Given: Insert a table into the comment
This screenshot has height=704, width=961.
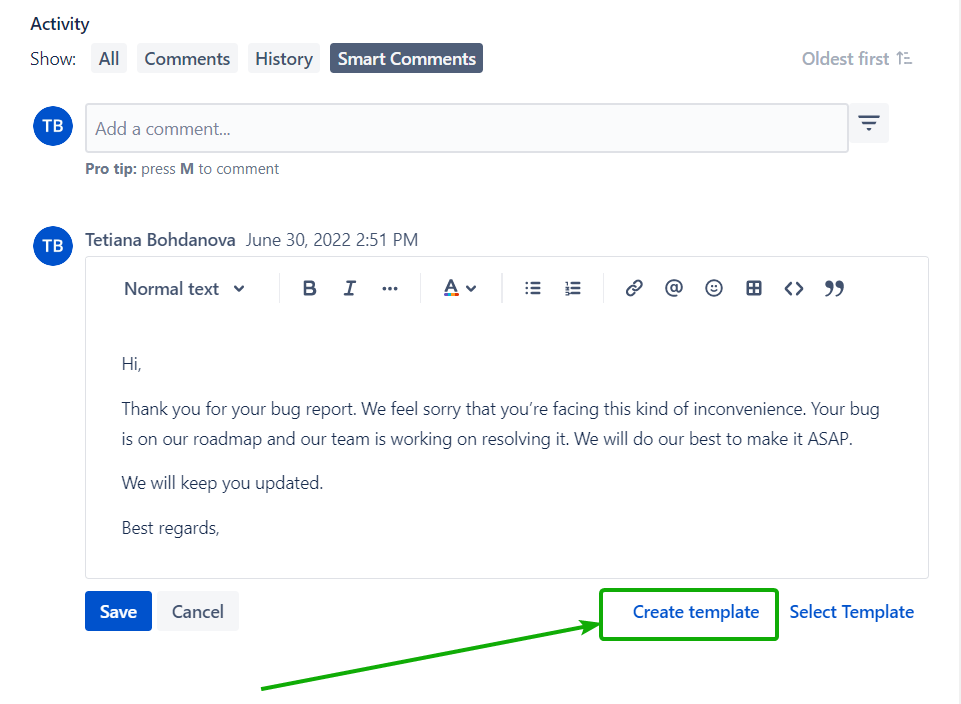Looking at the screenshot, I should click(x=754, y=288).
